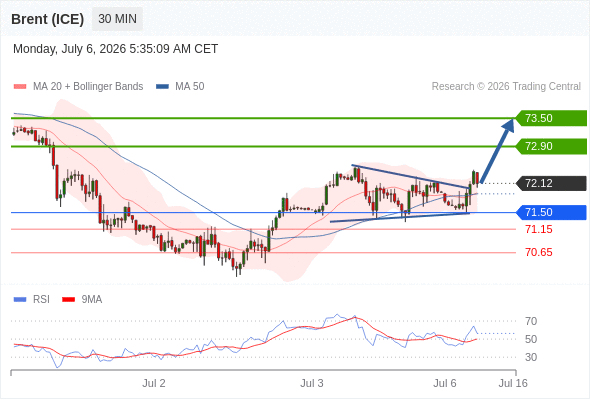Image resolution: width=590 pixels, height=400 pixels.
Task: Click the Jul 2 date axis label
Action: pyautogui.click(x=154, y=383)
